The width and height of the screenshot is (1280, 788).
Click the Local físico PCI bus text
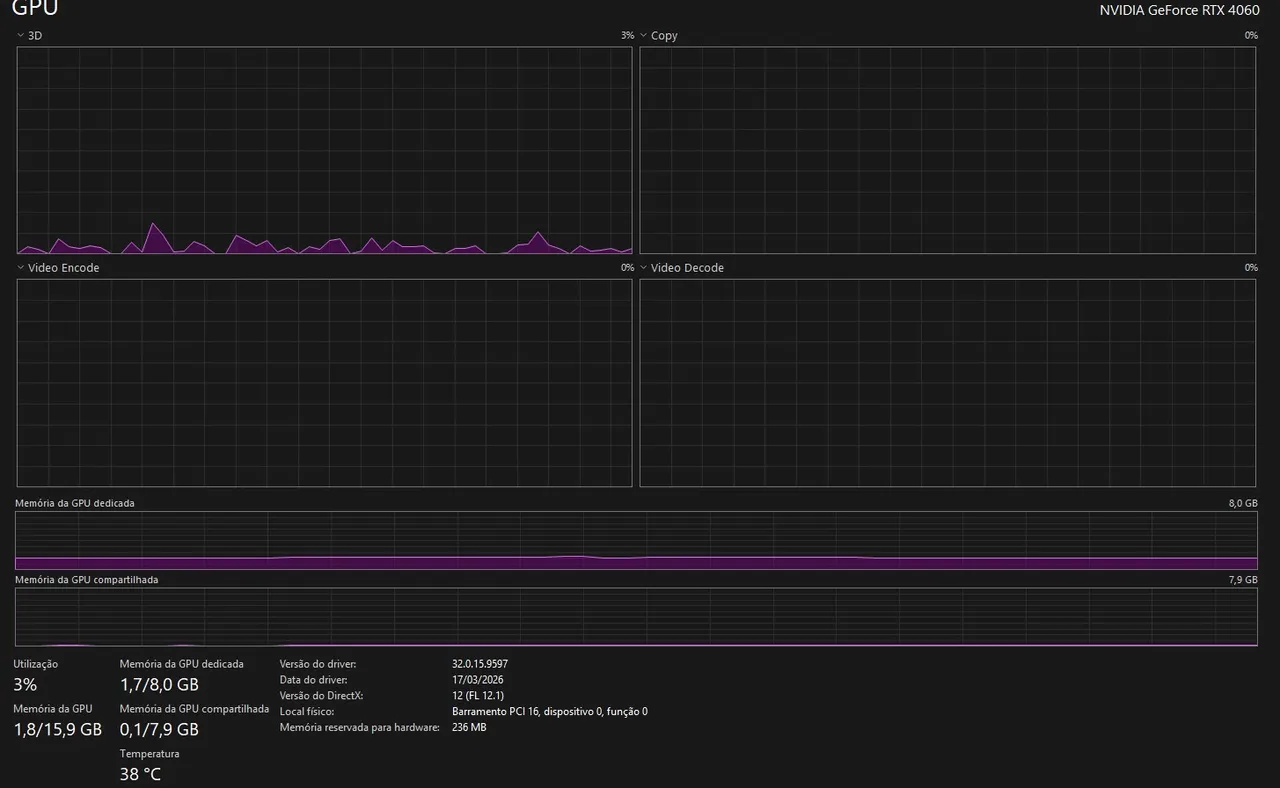(x=550, y=712)
